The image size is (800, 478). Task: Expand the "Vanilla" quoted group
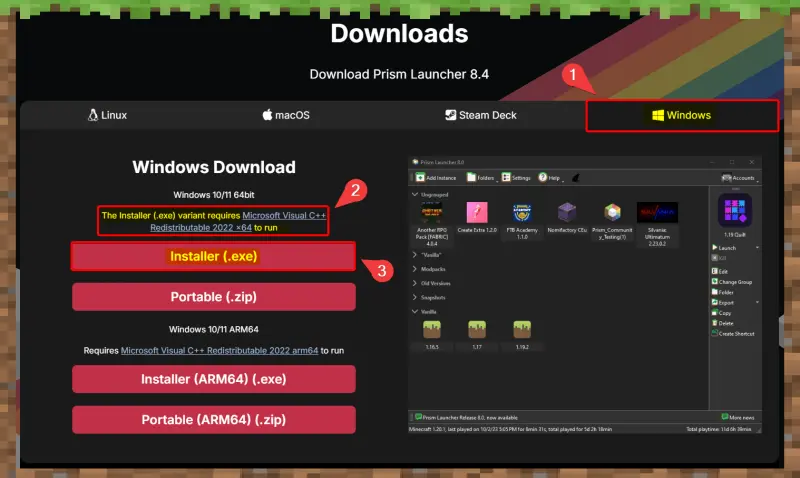pos(415,255)
